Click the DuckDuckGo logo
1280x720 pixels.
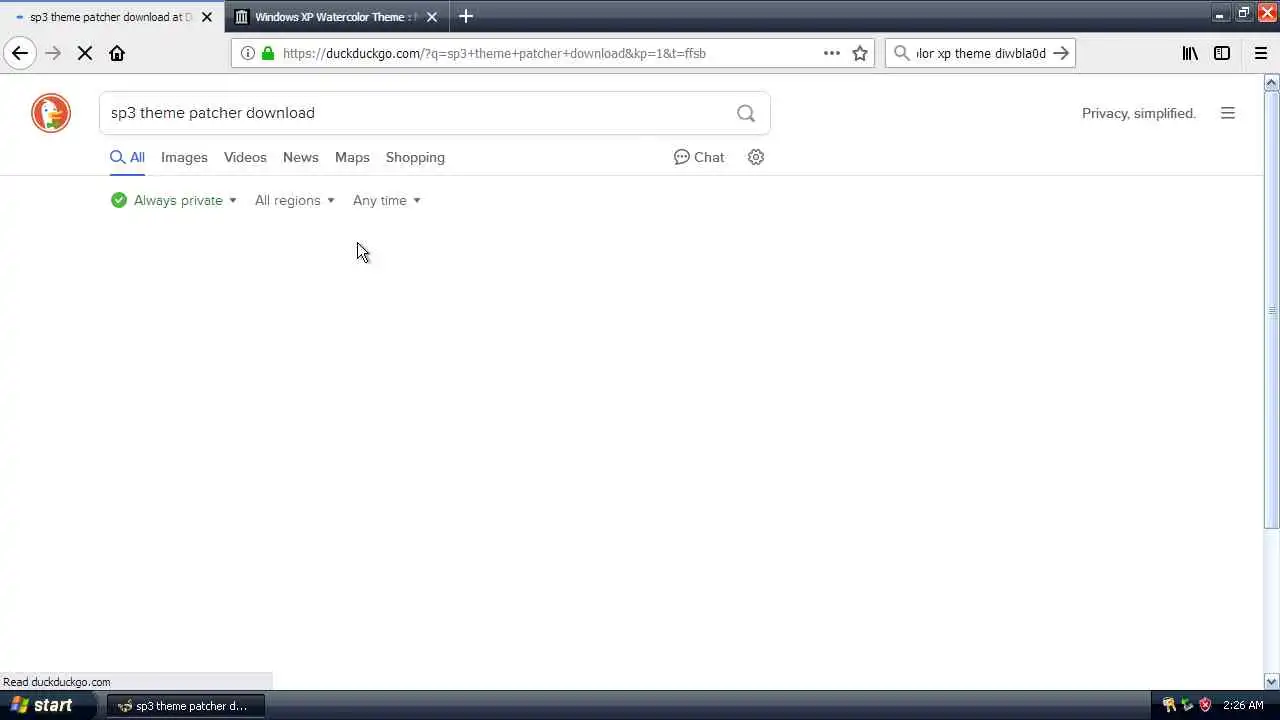pyautogui.click(x=51, y=113)
